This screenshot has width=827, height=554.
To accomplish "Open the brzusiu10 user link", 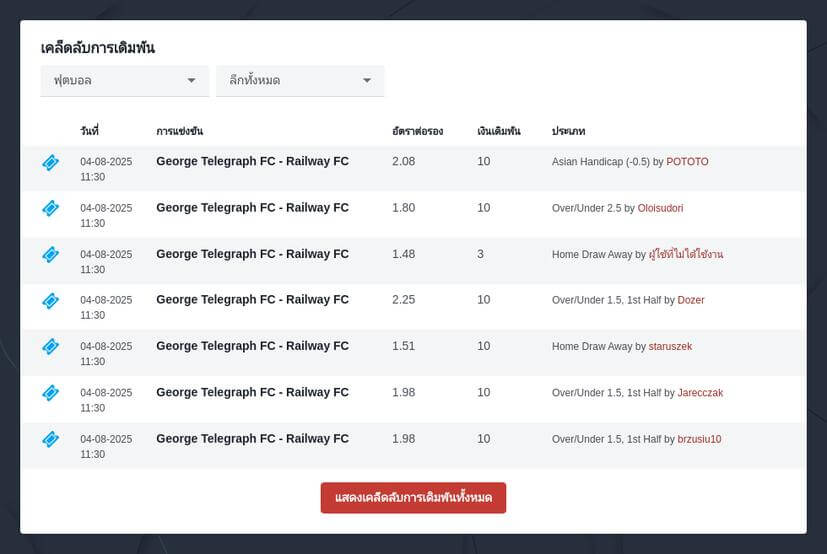I will point(699,439).
